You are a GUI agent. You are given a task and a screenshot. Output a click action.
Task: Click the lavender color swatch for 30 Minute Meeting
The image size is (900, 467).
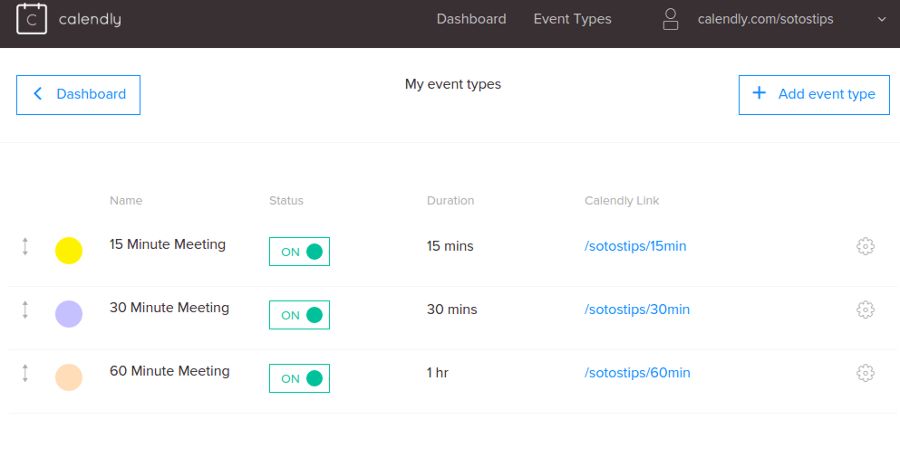coord(69,314)
